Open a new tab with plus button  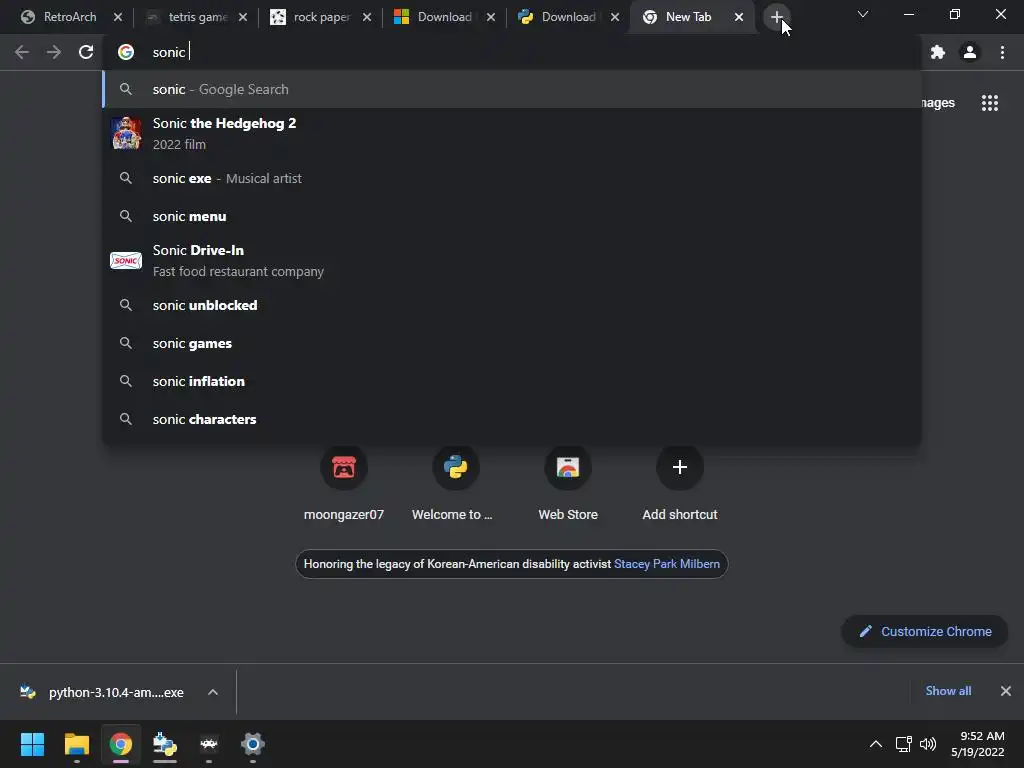(x=776, y=17)
